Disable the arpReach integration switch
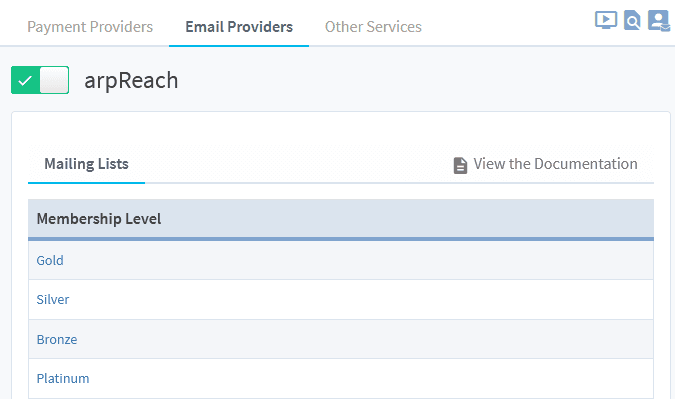The image size is (675, 399). 40,80
